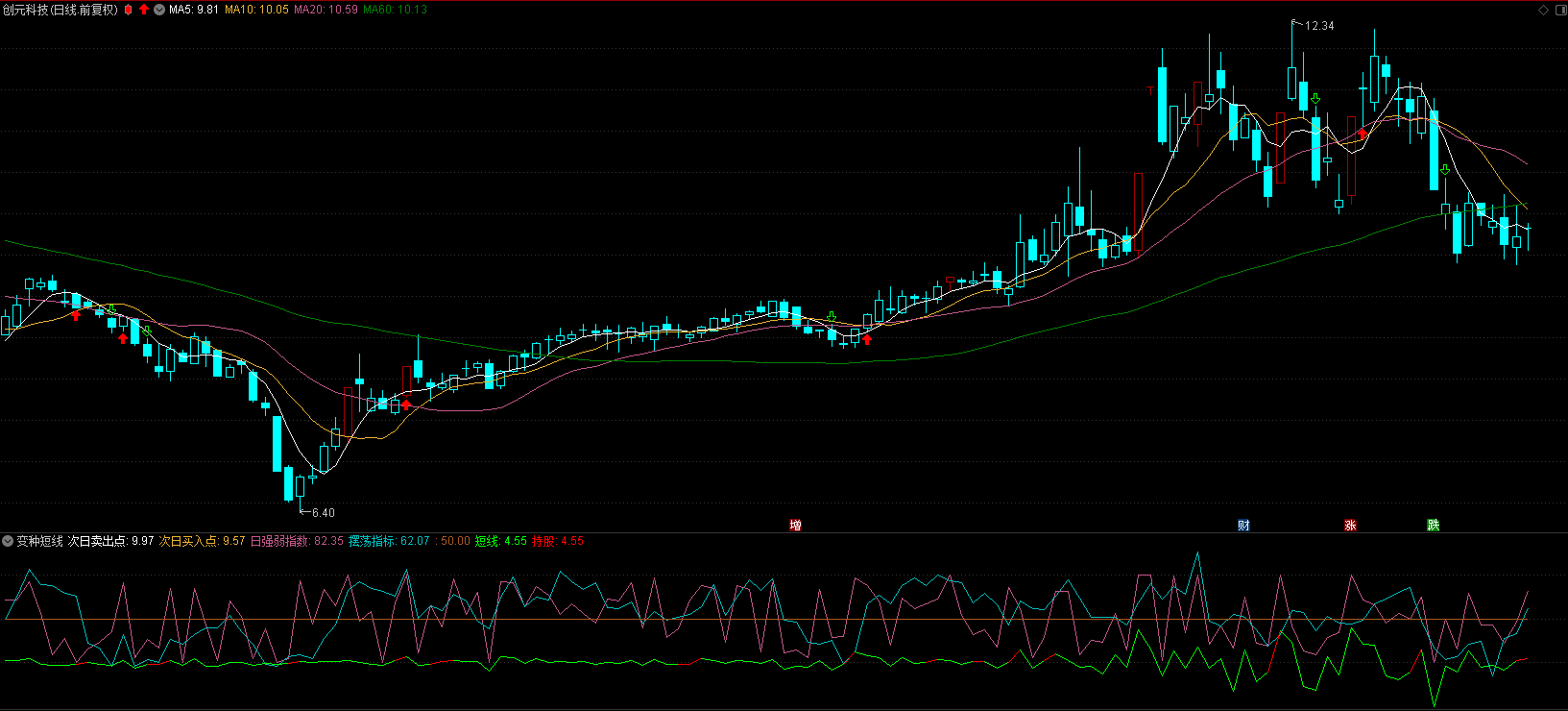1568x711 pixels.
Task: Click the red 增 event marker
Action: pyautogui.click(x=795, y=525)
